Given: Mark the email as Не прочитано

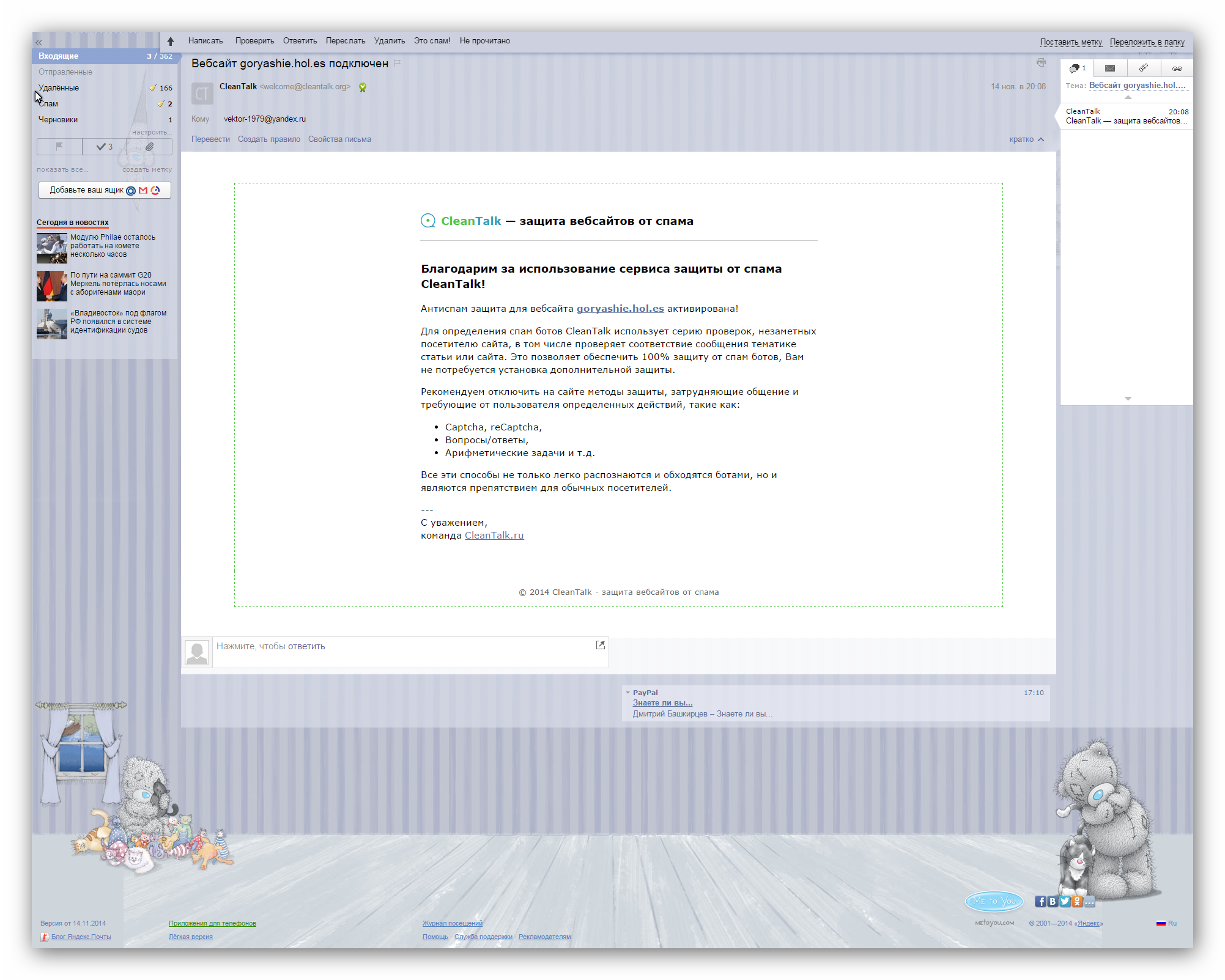Looking at the screenshot, I should pos(485,41).
